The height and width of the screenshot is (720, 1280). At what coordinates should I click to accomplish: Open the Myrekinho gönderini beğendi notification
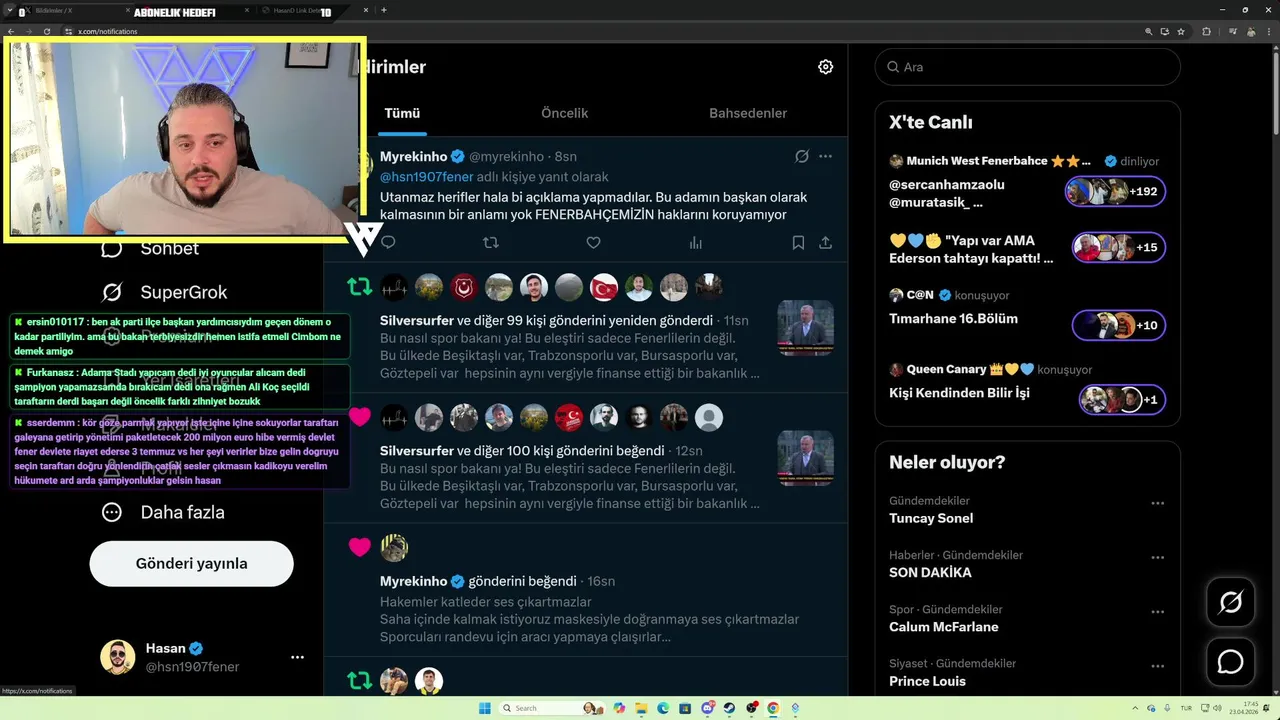coord(585,590)
